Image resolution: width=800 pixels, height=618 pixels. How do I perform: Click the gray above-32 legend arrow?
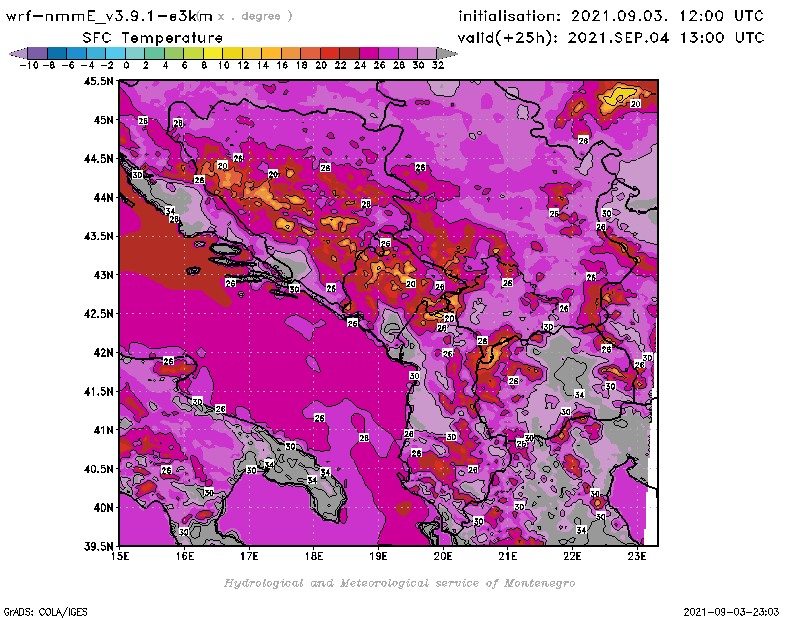pyautogui.click(x=447, y=53)
